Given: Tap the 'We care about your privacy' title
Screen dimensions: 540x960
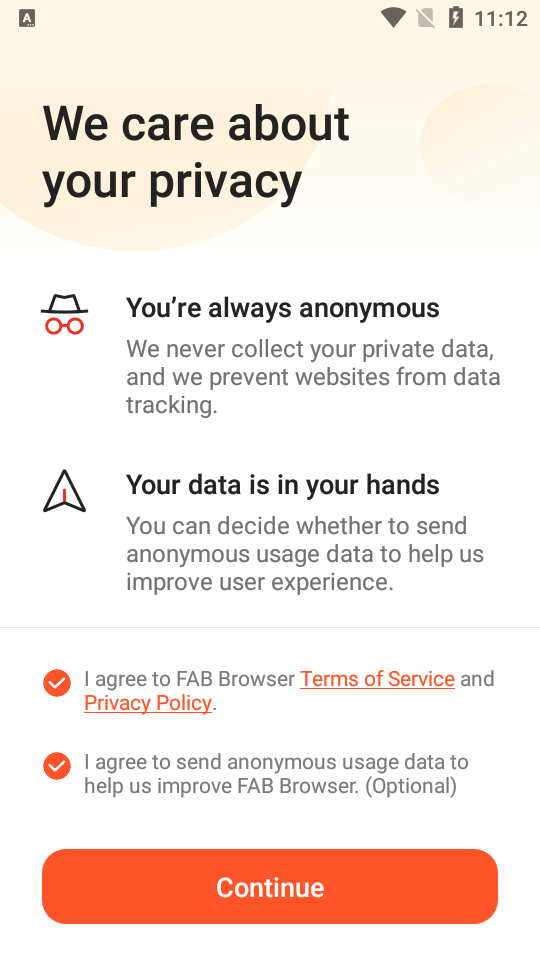Looking at the screenshot, I should [x=196, y=152].
